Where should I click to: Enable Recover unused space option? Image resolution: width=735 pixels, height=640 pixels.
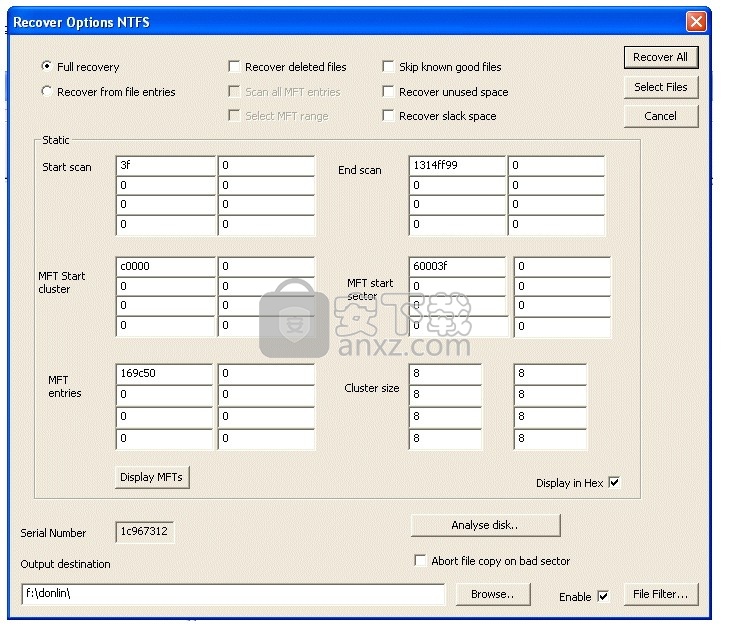[x=388, y=91]
